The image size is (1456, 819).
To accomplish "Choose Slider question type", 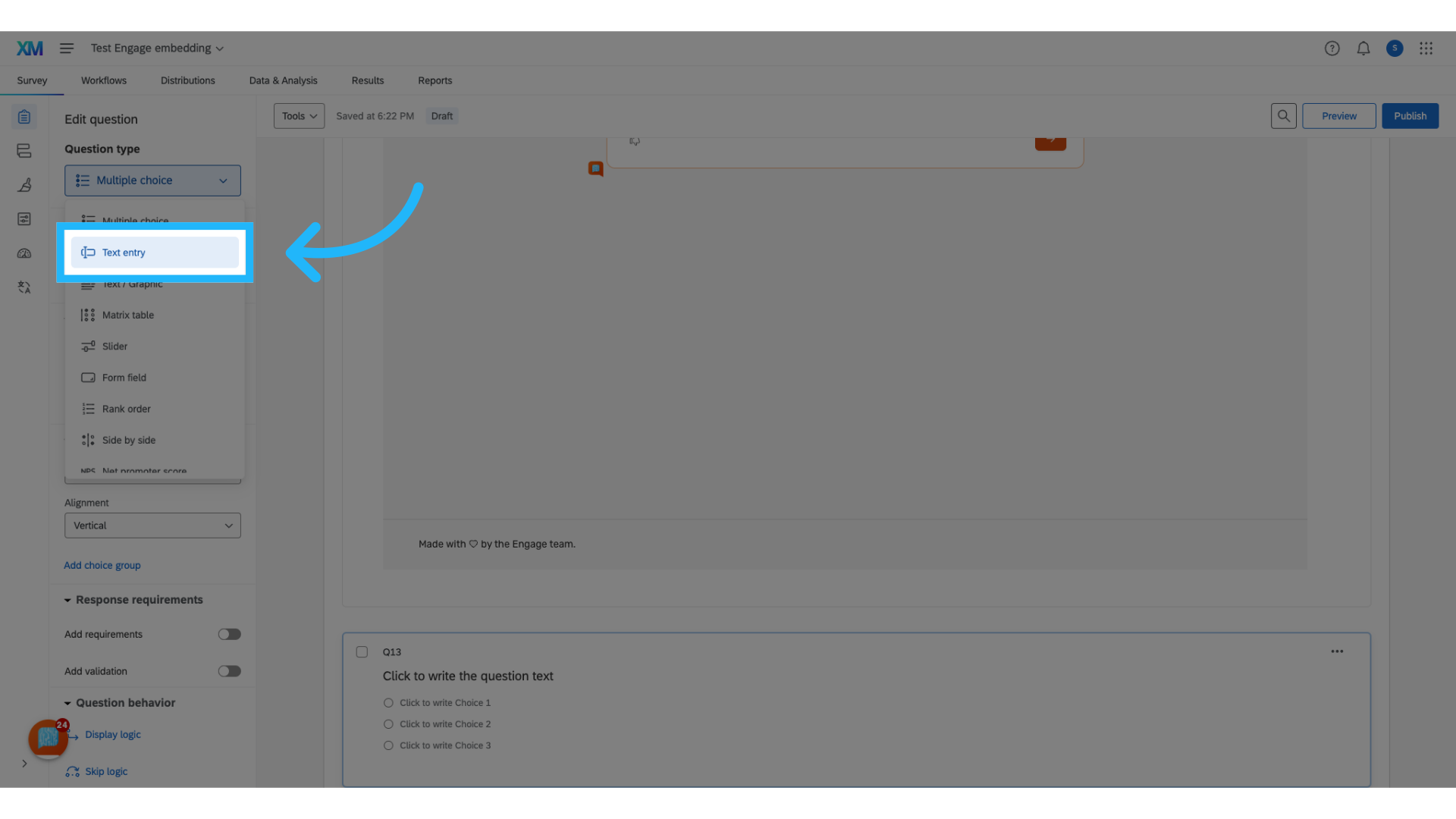I will pyautogui.click(x=155, y=347).
